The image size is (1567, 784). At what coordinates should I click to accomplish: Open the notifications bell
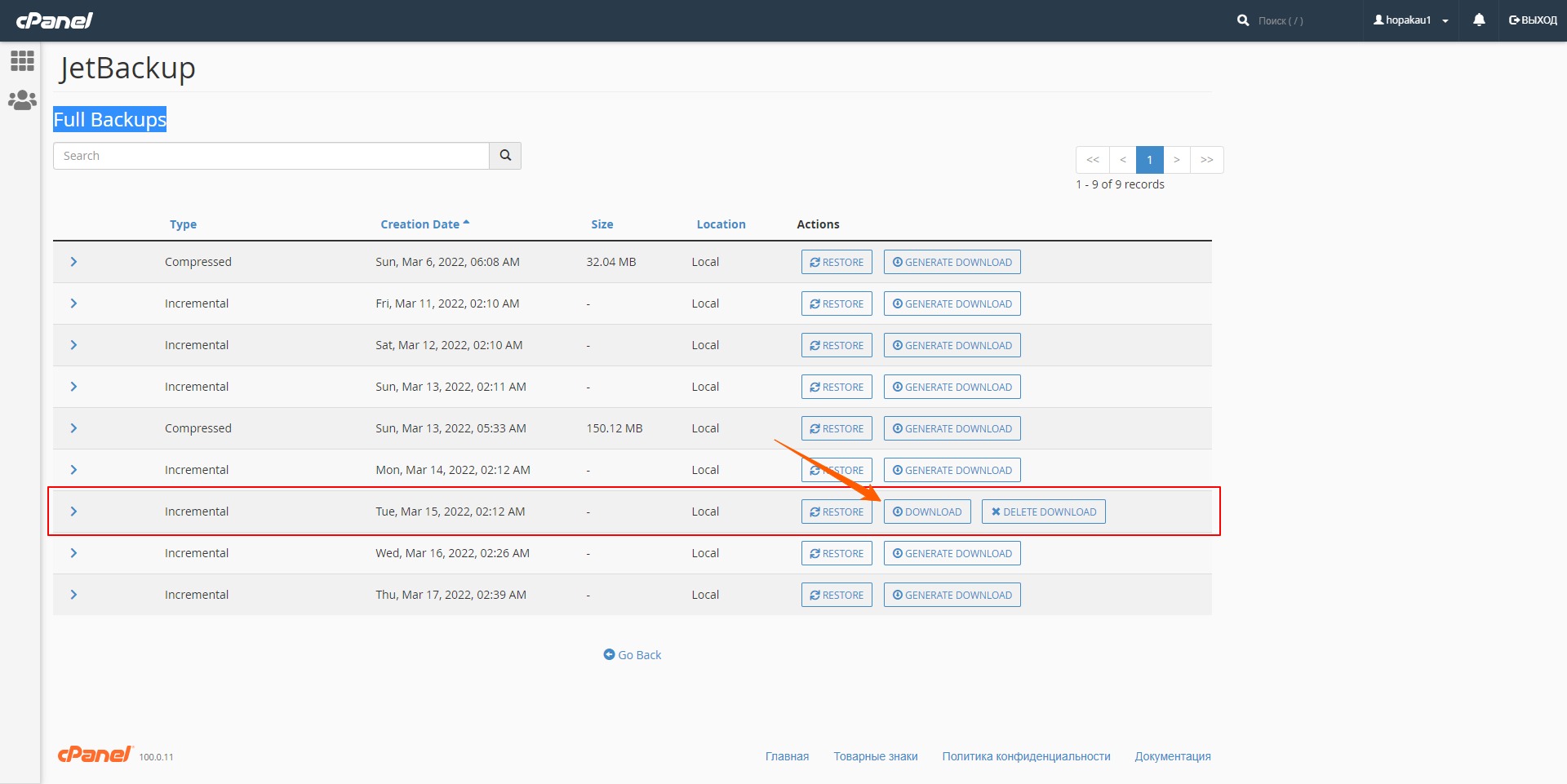[1479, 20]
